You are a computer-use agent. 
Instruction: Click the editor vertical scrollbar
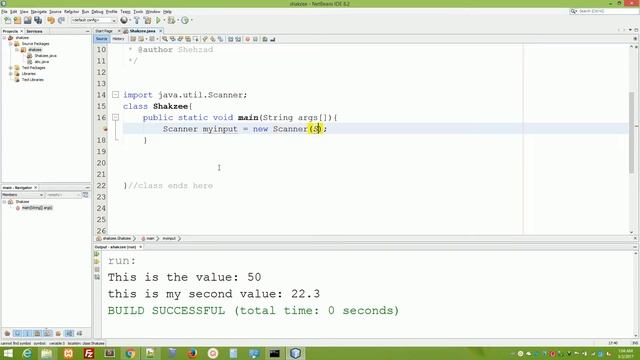[632, 133]
